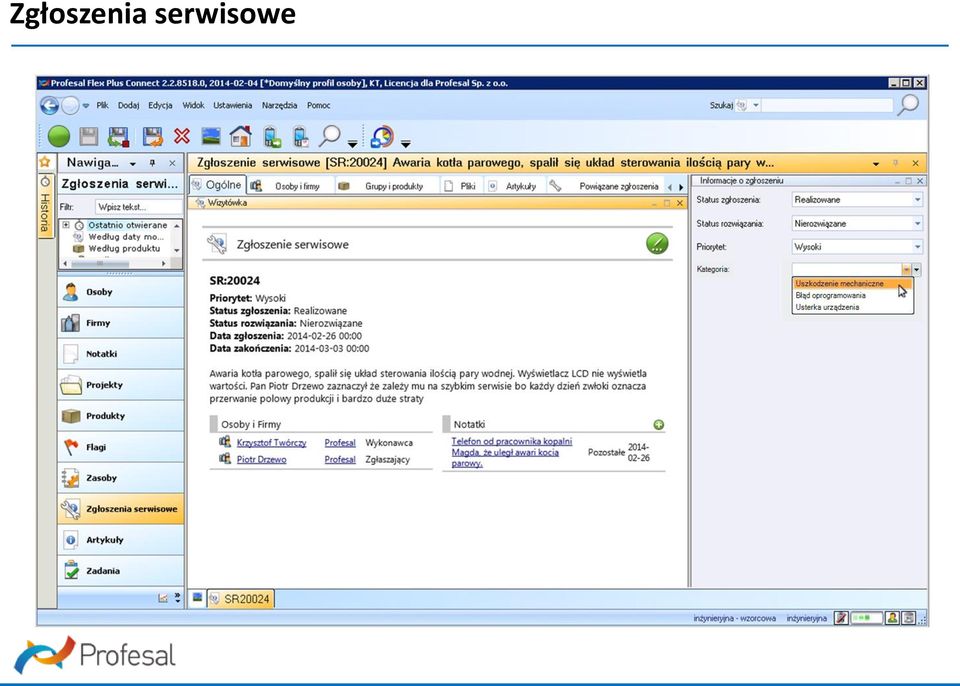Viewport: 960px width, 686px height.
Task: Click the user icon in the status bar
Action: pyautogui.click(x=893, y=618)
